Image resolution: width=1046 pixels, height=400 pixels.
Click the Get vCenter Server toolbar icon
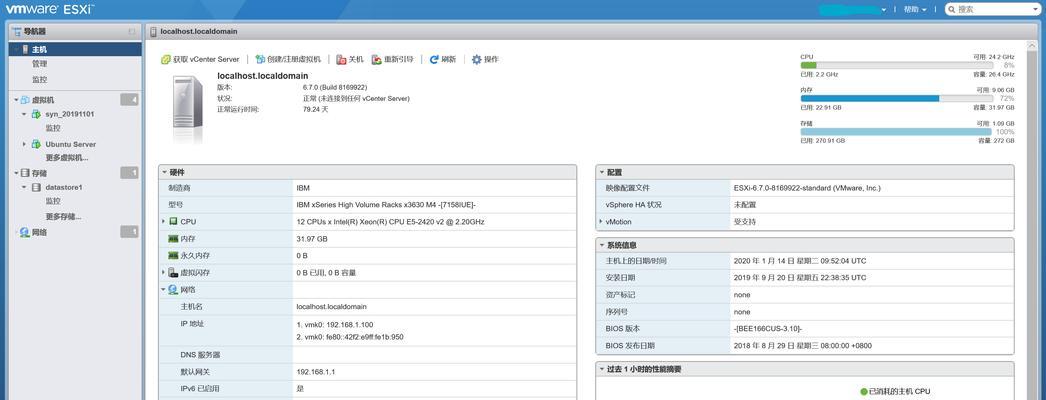pyautogui.click(x=165, y=59)
